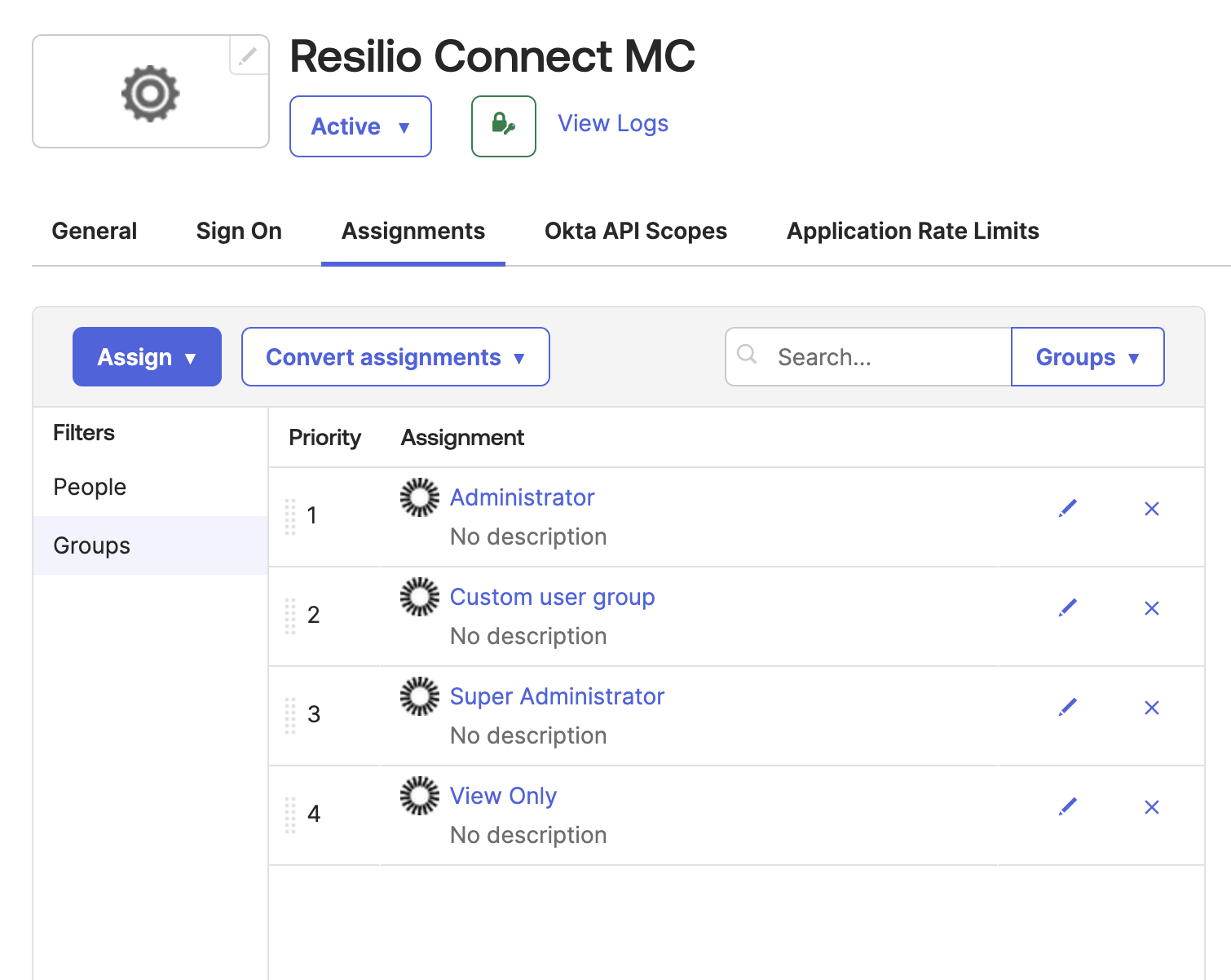Expand the Assign dropdown button

147,357
